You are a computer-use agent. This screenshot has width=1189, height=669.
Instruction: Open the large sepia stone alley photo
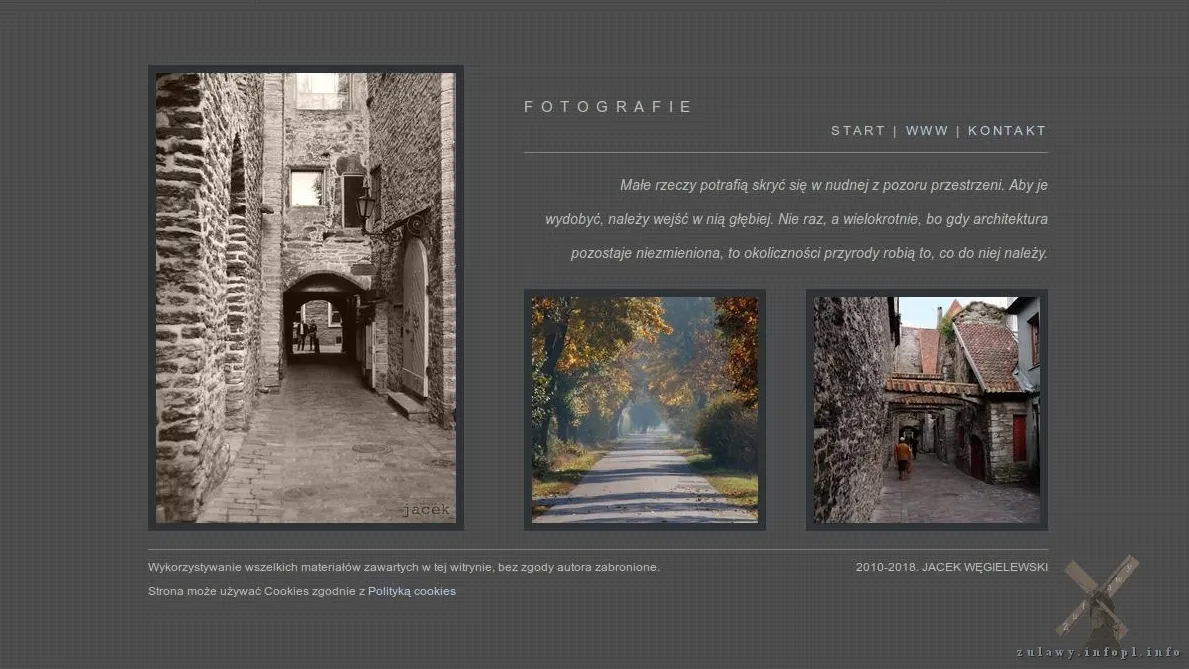click(x=305, y=297)
